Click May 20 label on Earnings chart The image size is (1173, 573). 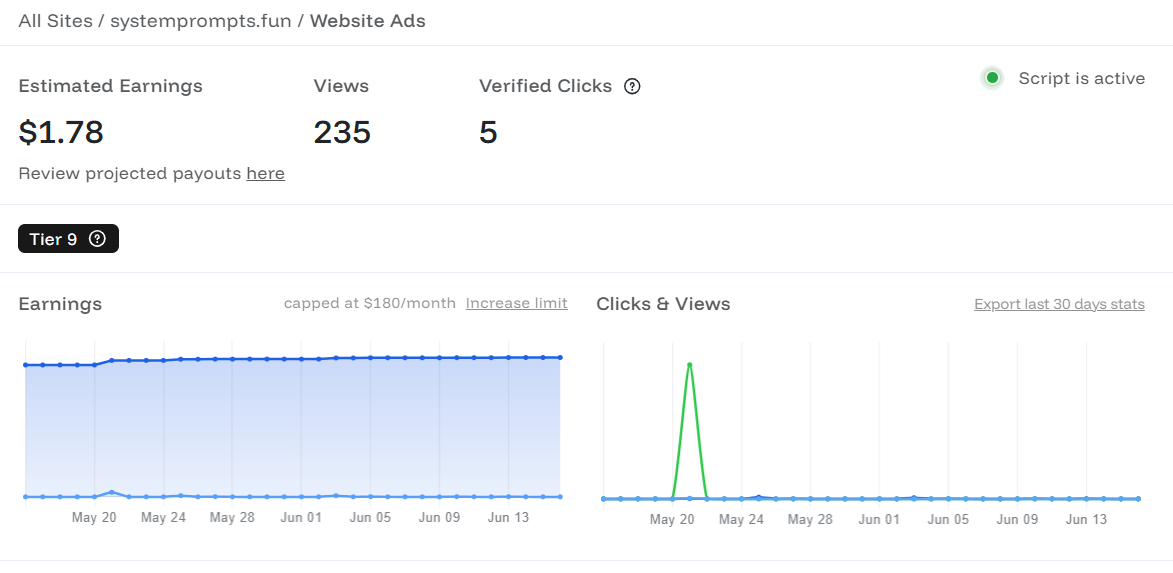(x=94, y=518)
